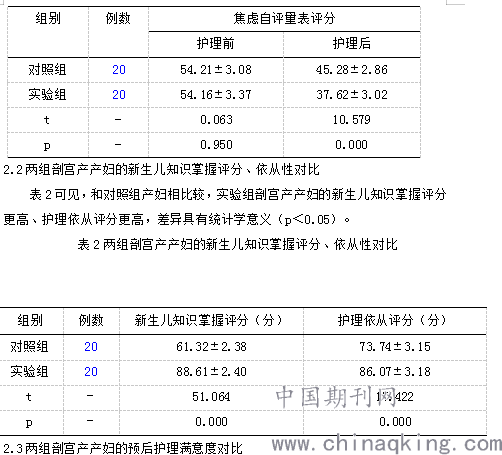The height and width of the screenshot is (455, 502).
Task: Click the 表 2 table caption line
Action: click(237, 244)
